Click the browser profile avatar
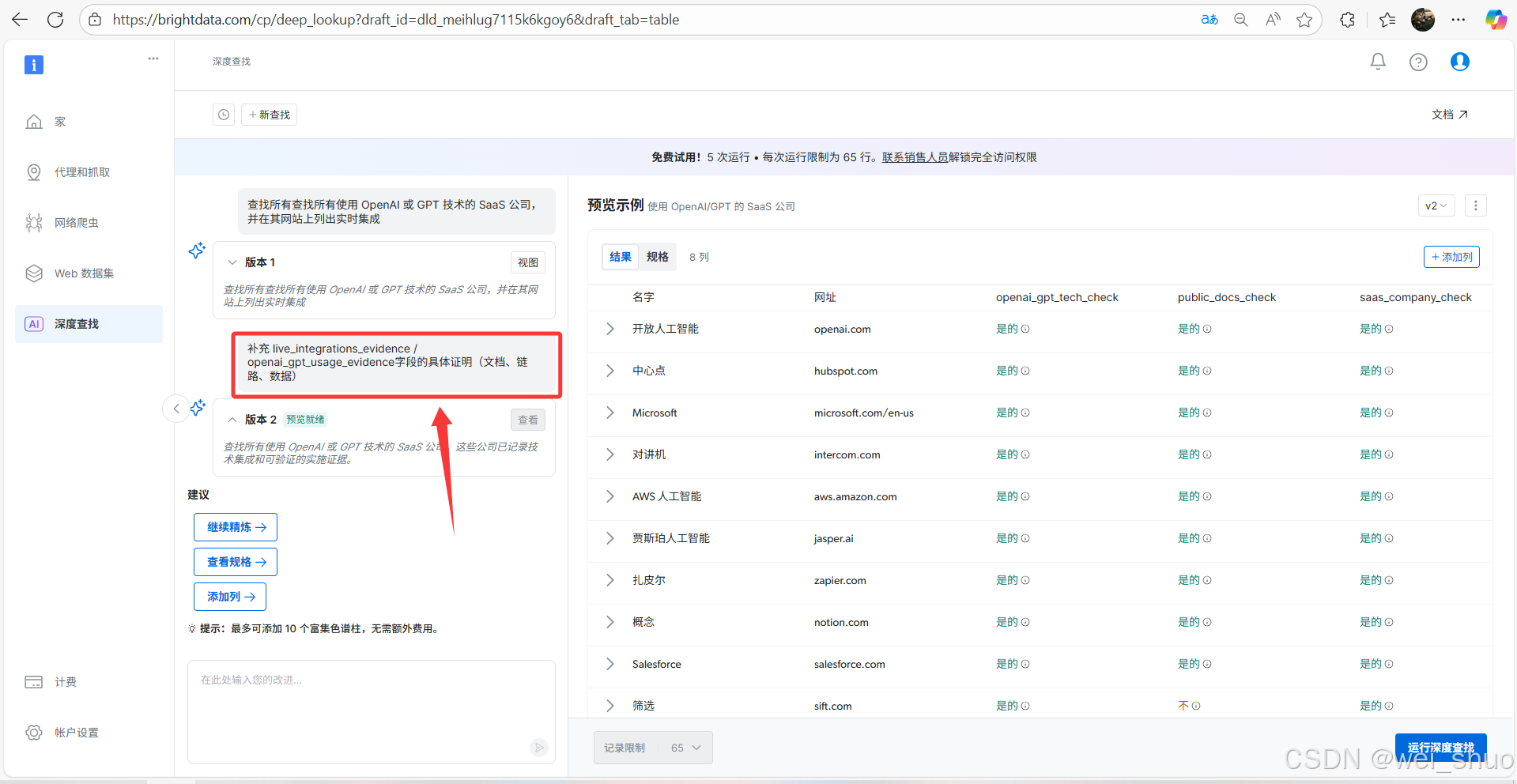Screen dimensions: 1517x784 tap(1423, 20)
